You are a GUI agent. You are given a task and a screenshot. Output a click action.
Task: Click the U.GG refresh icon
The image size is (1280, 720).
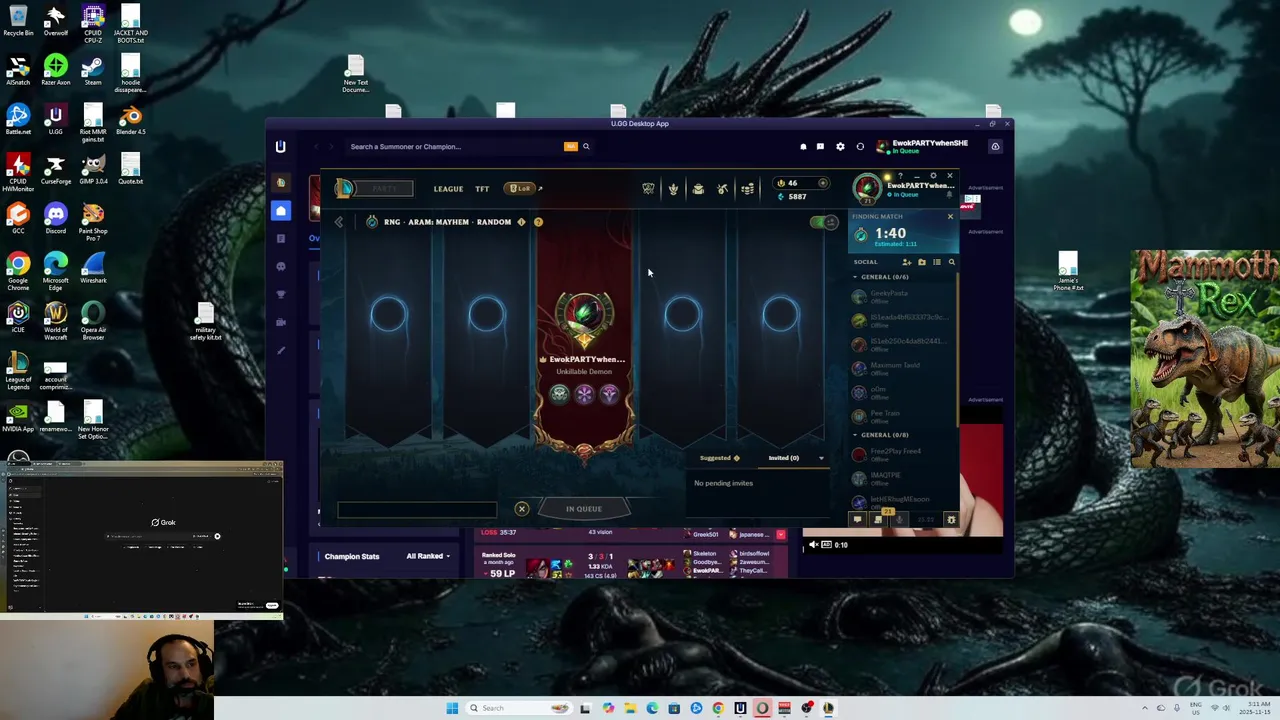coord(860,147)
